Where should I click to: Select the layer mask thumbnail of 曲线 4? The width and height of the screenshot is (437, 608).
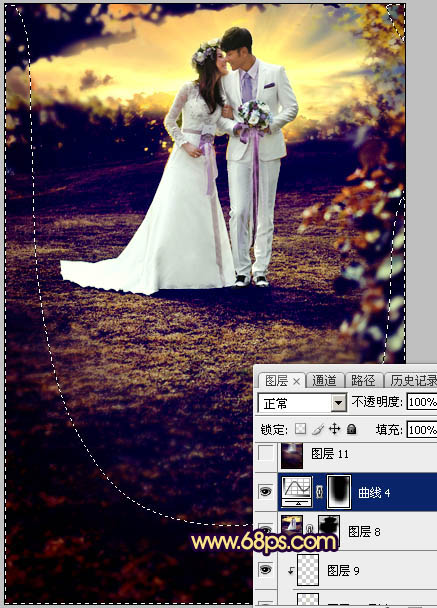click(x=339, y=492)
